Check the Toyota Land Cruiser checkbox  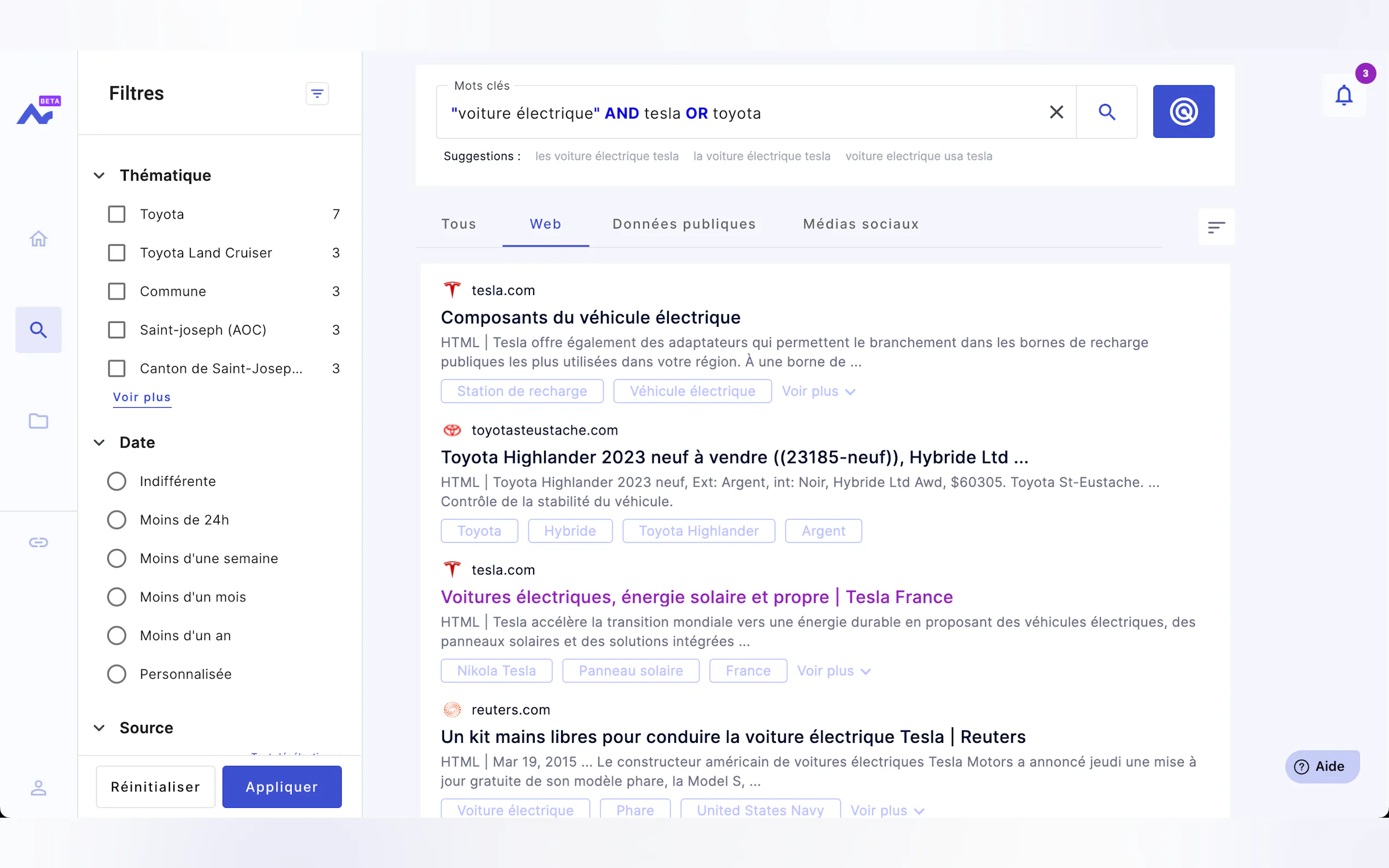(116, 253)
